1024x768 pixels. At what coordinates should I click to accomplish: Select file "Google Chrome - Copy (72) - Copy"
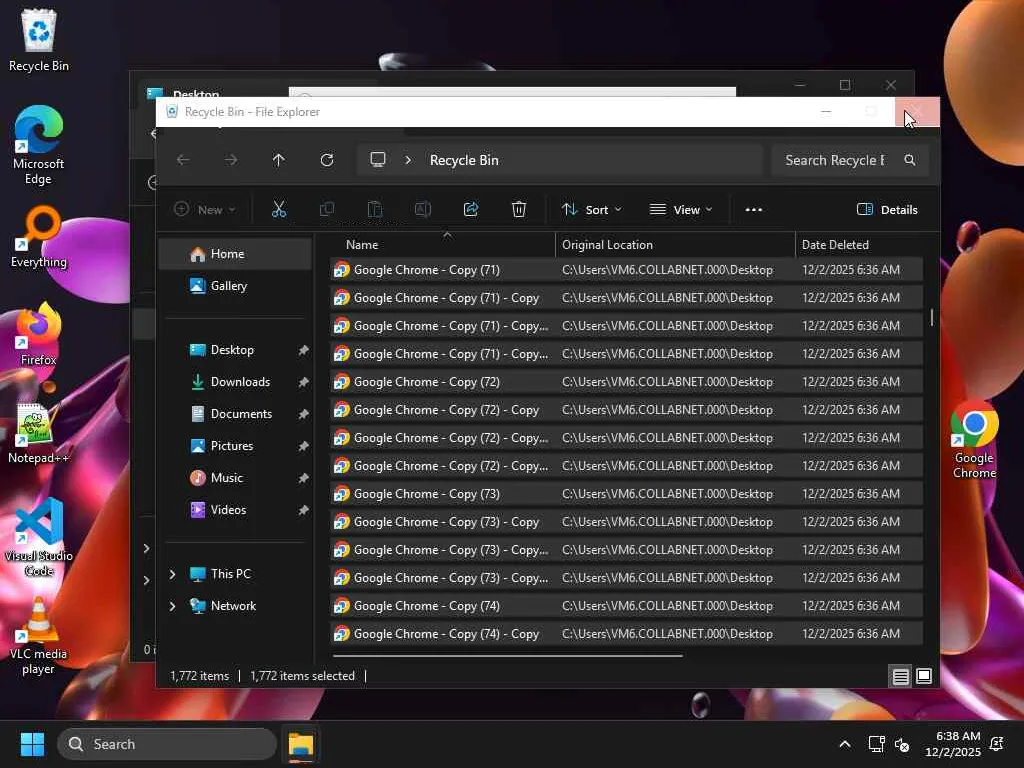(626, 409)
